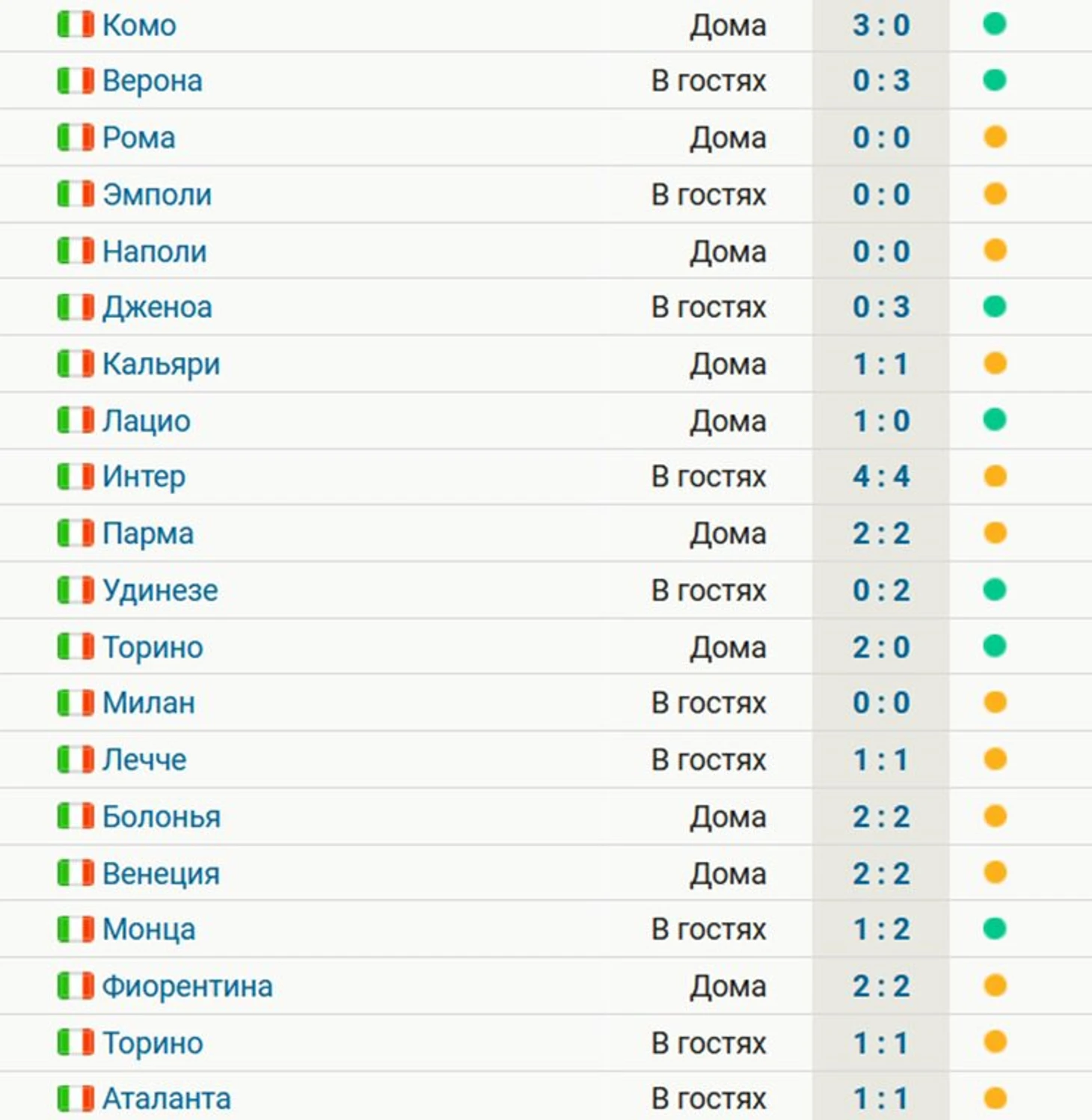Open the Милан team link
The height and width of the screenshot is (1120, 1092).
point(148,703)
